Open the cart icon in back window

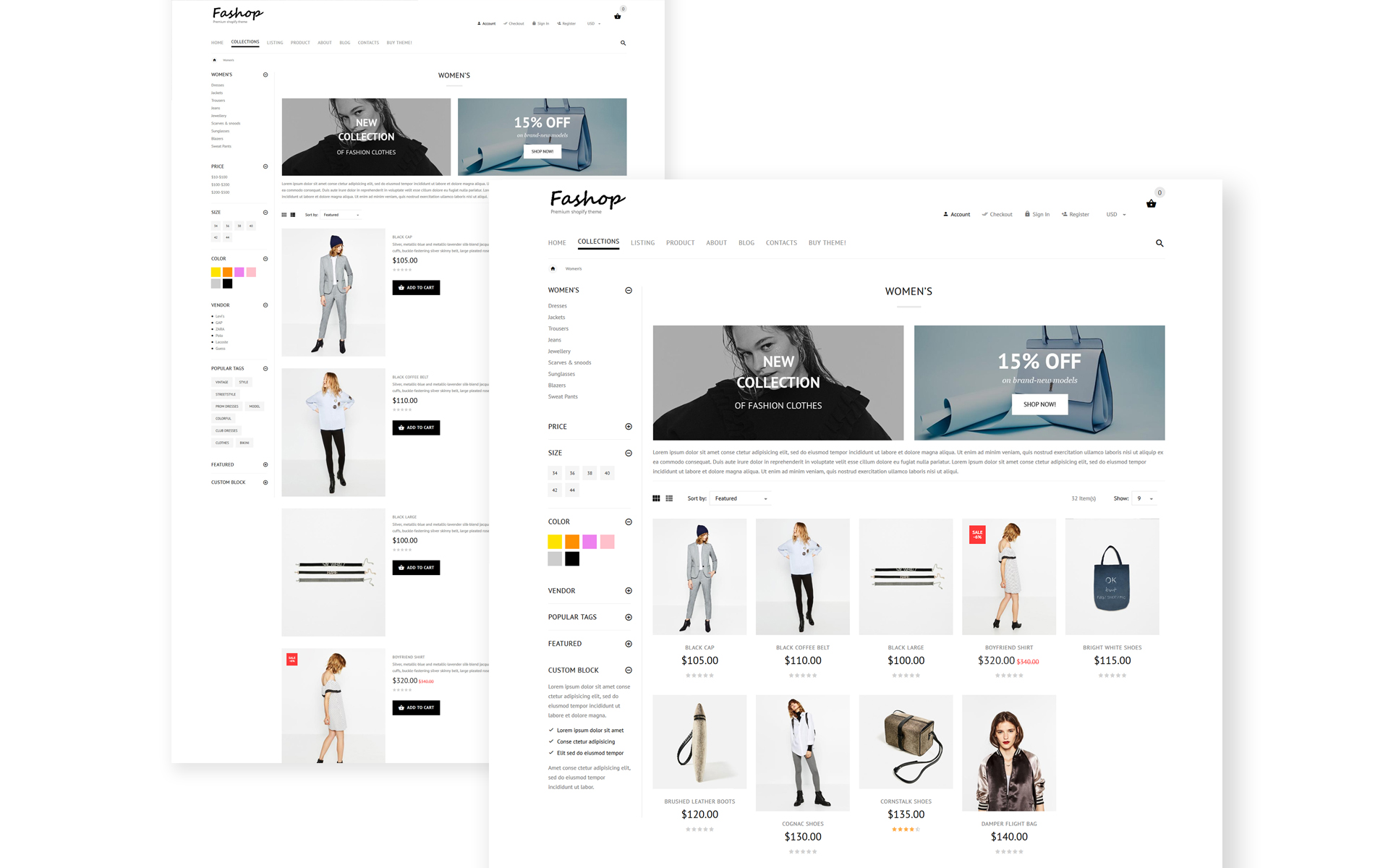tap(617, 16)
